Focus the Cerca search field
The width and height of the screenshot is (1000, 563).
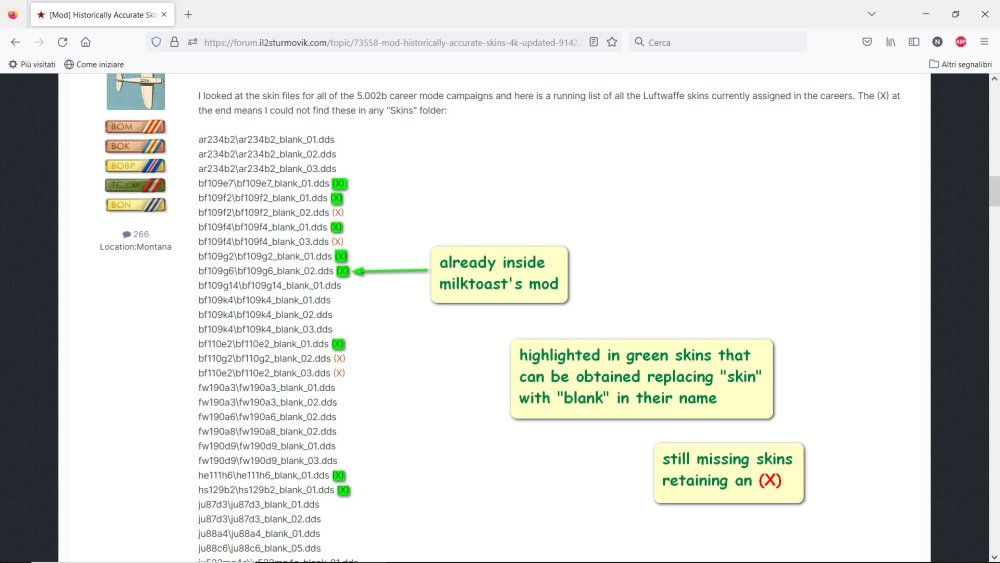tap(720, 42)
